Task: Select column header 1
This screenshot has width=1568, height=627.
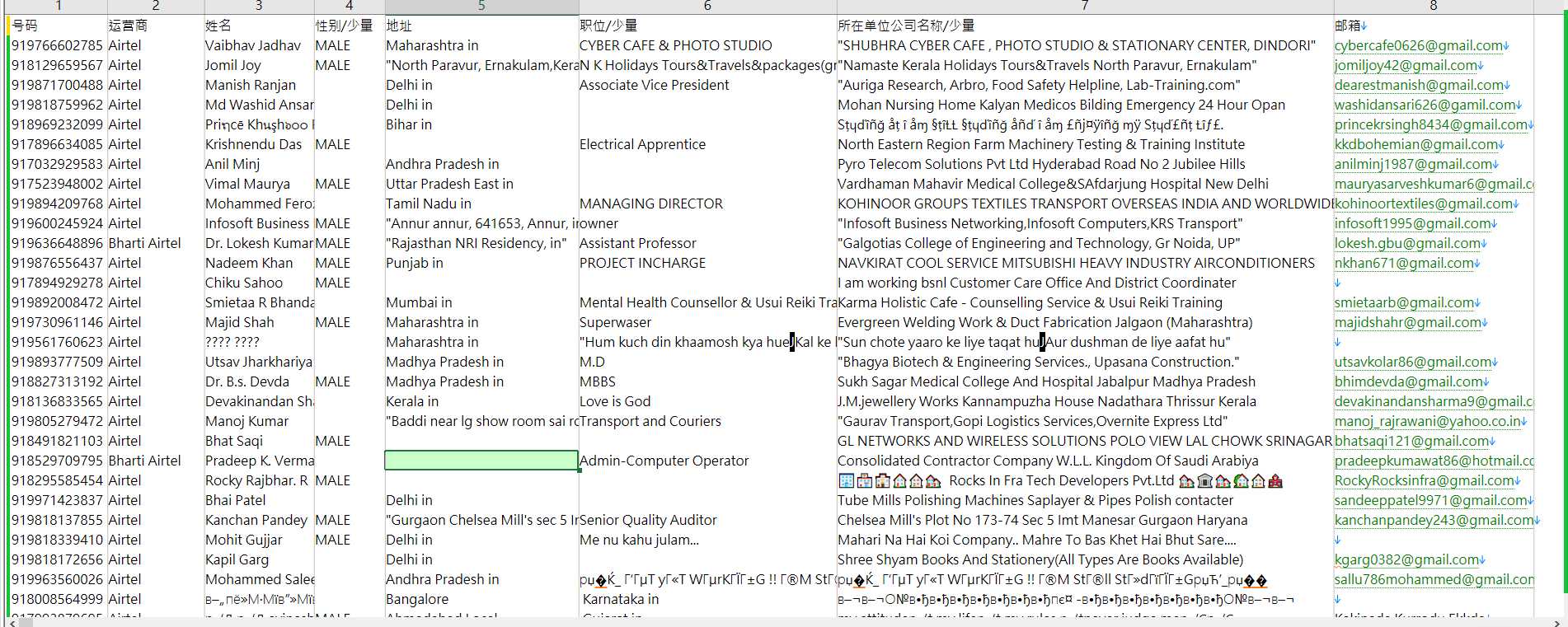Action: click(x=58, y=6)
